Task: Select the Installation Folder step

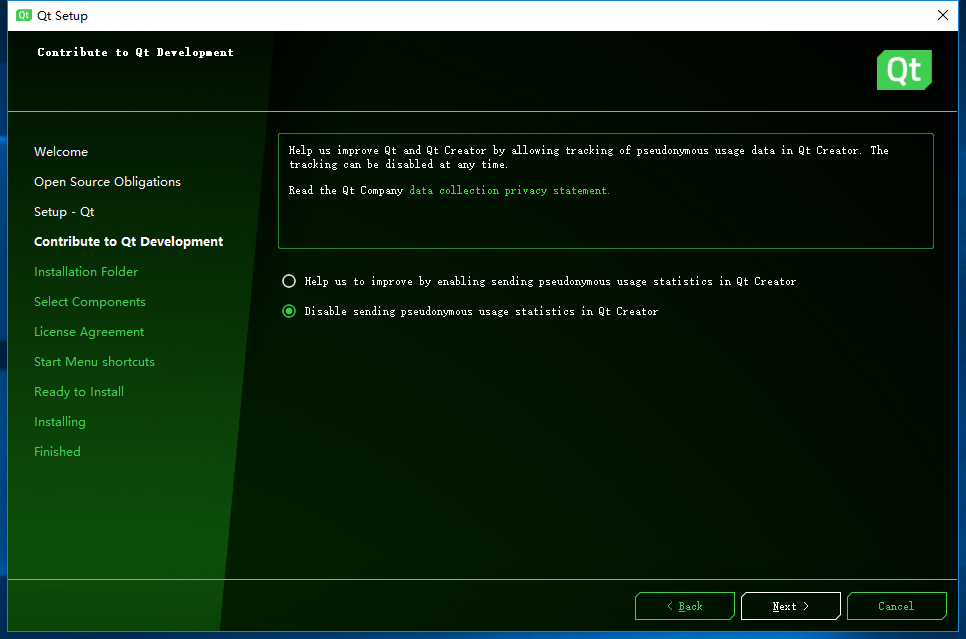Action: click(x=86, y=272)
